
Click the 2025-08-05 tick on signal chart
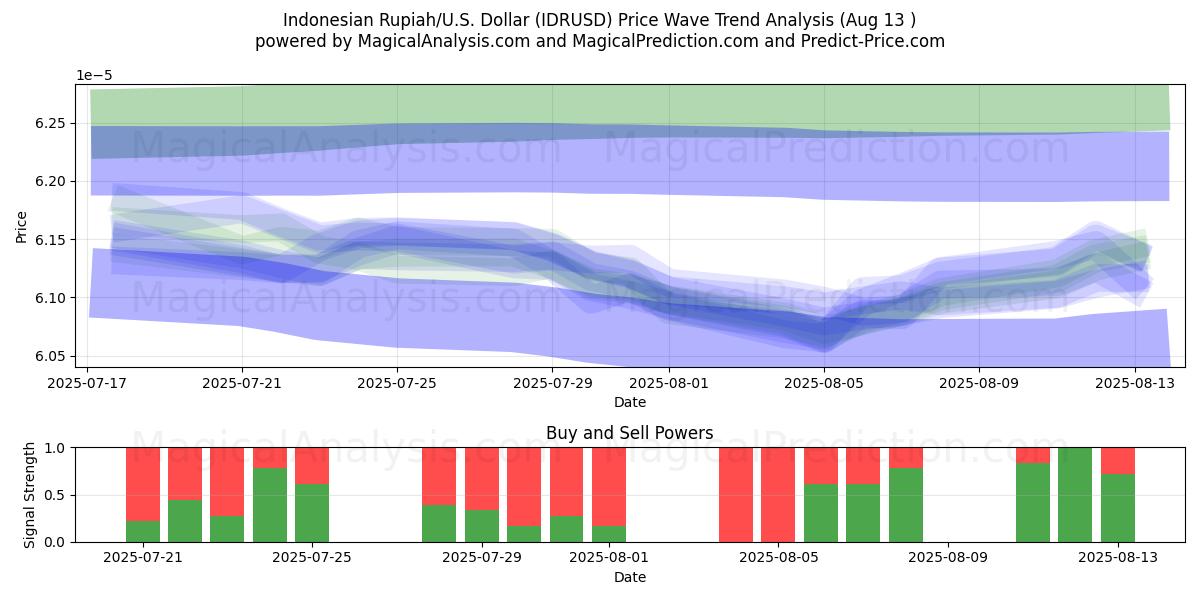pos(778,557)
